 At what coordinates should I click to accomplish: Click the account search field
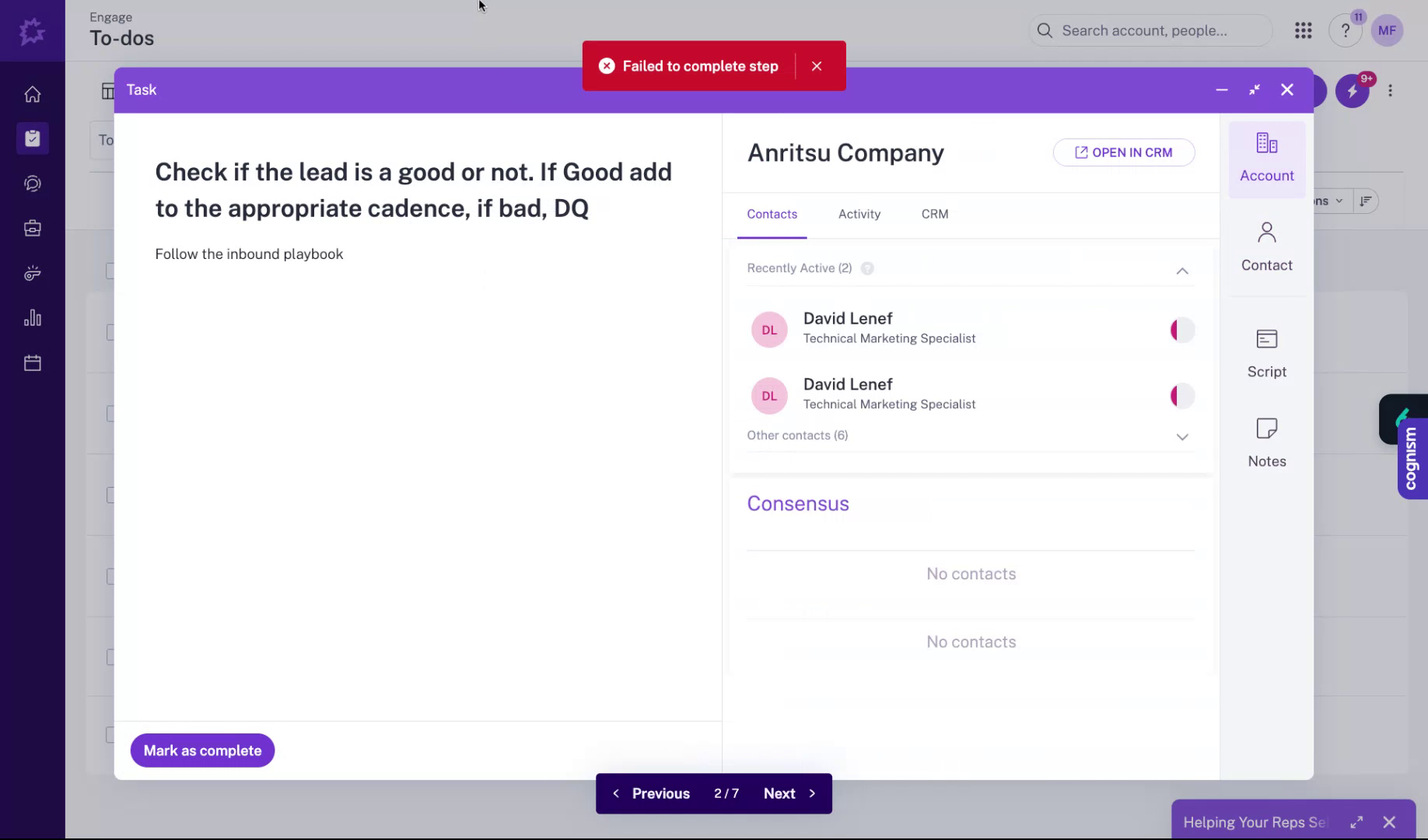click(x=1150, y=30)
